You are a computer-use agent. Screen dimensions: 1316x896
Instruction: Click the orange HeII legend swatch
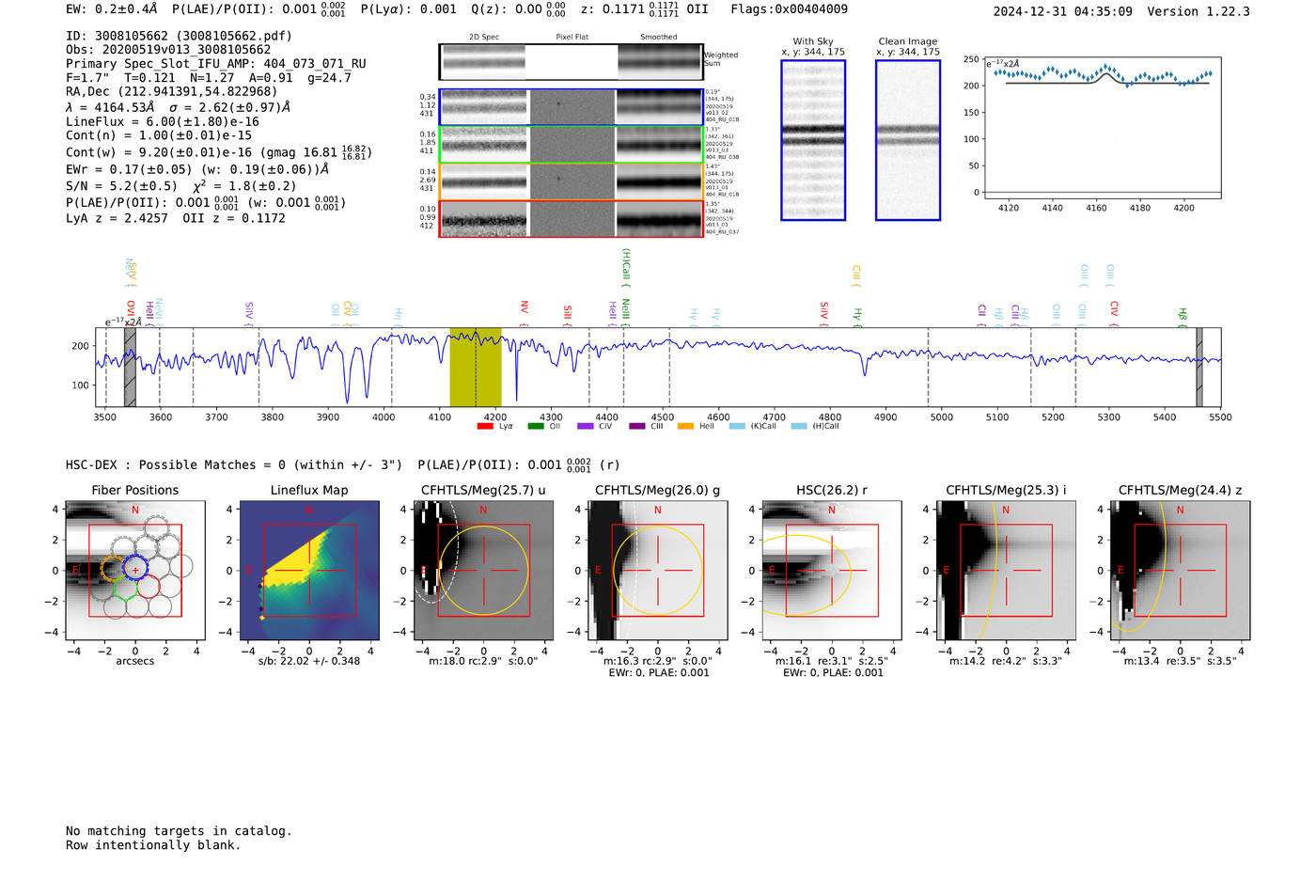pyautogui.click(x=686, y=427)
